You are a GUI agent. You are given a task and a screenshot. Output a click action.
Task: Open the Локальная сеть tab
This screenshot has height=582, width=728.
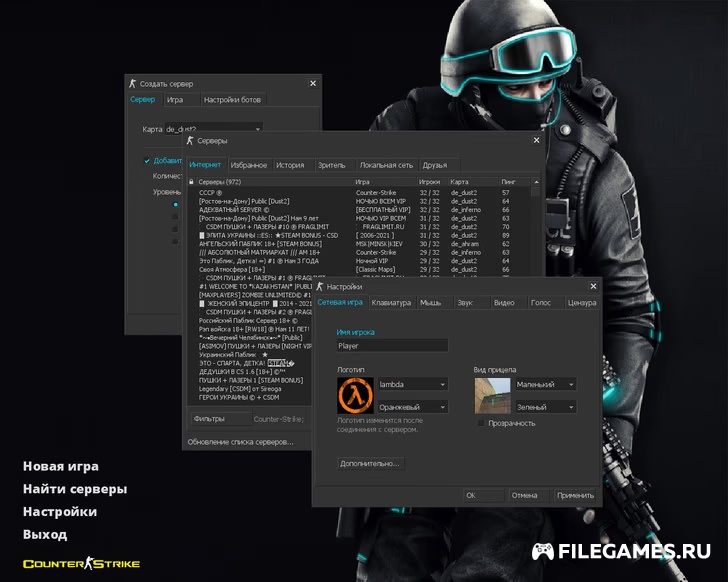(x=386, y=165)
